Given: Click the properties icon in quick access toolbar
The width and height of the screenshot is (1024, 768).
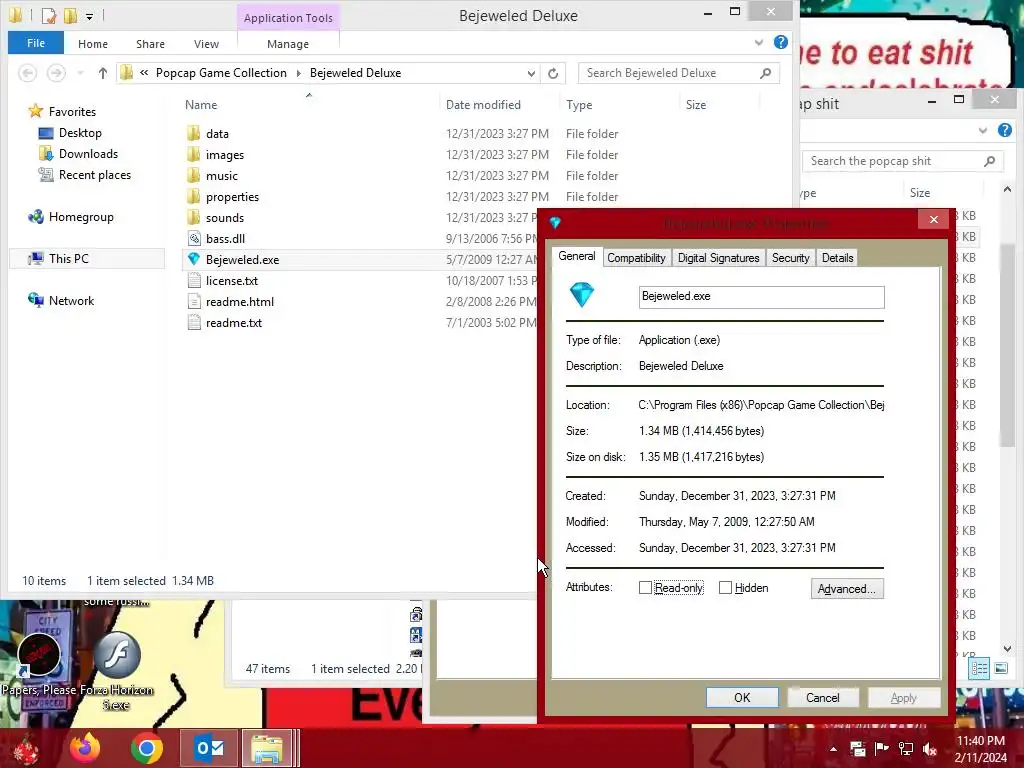Looking at the screenshot, I should tap(48, 15).
